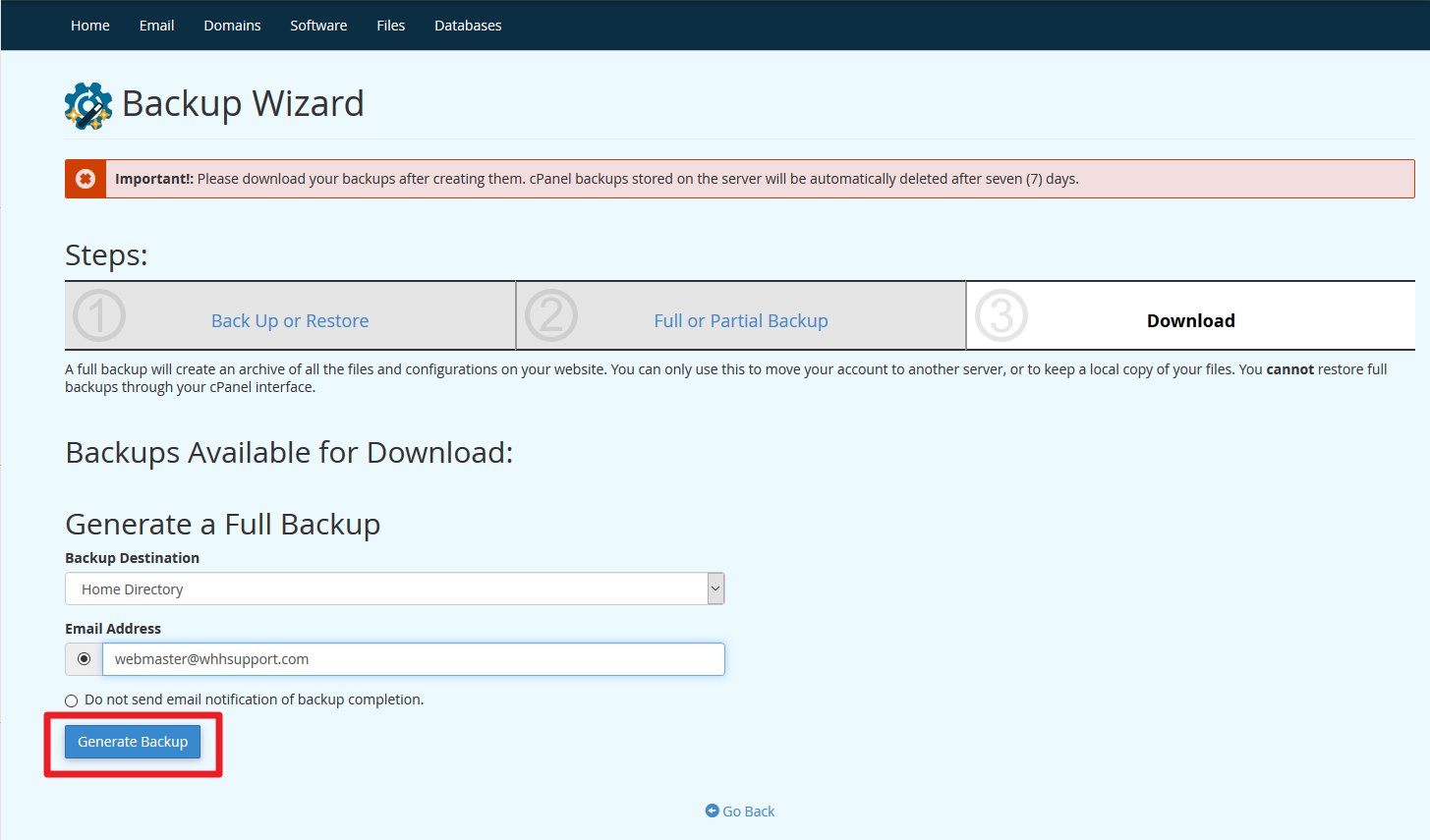Open the Backup Destination dropdown
Screen dimensions: 1430x840
[393, 589]
